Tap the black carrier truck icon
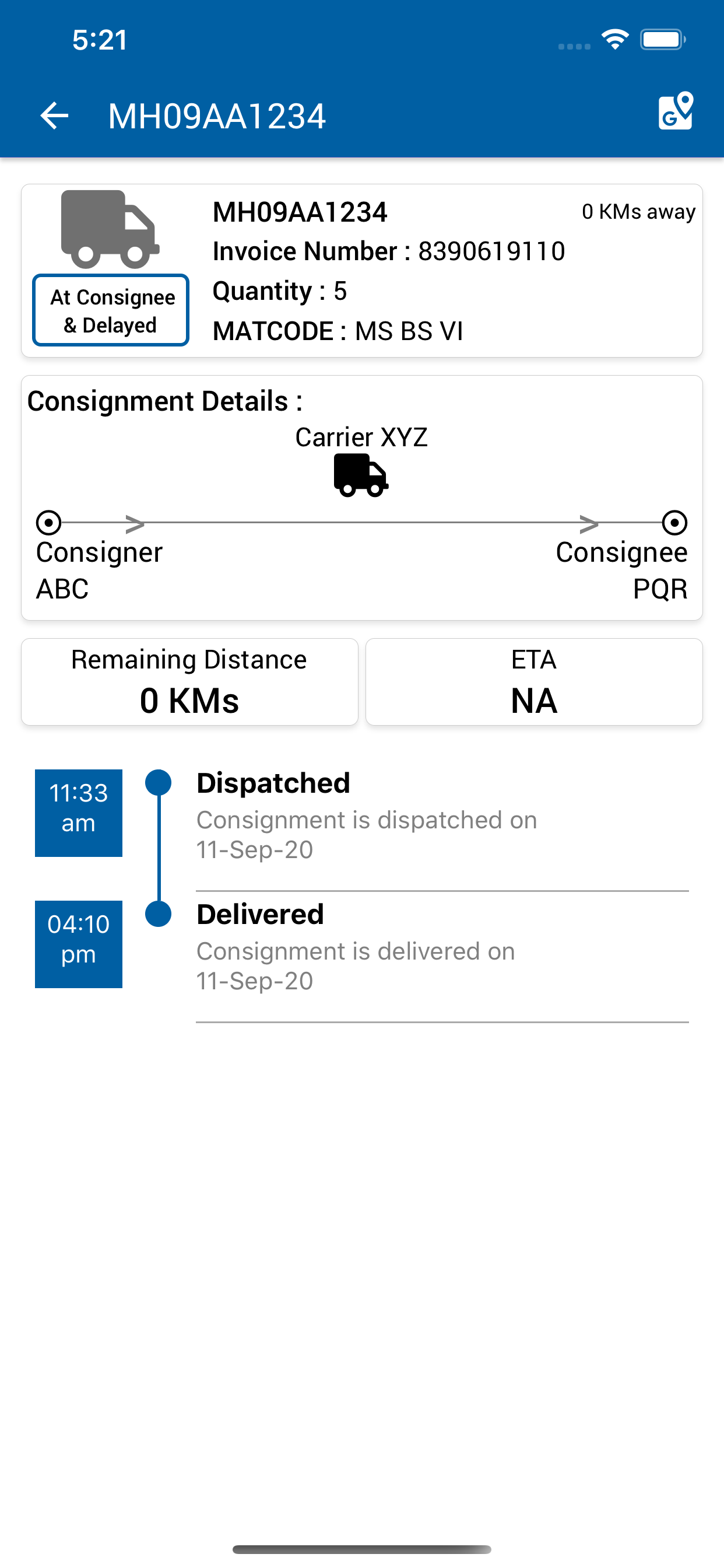Viewport: 724px width, 1568px height. click(x=361, y=475)
